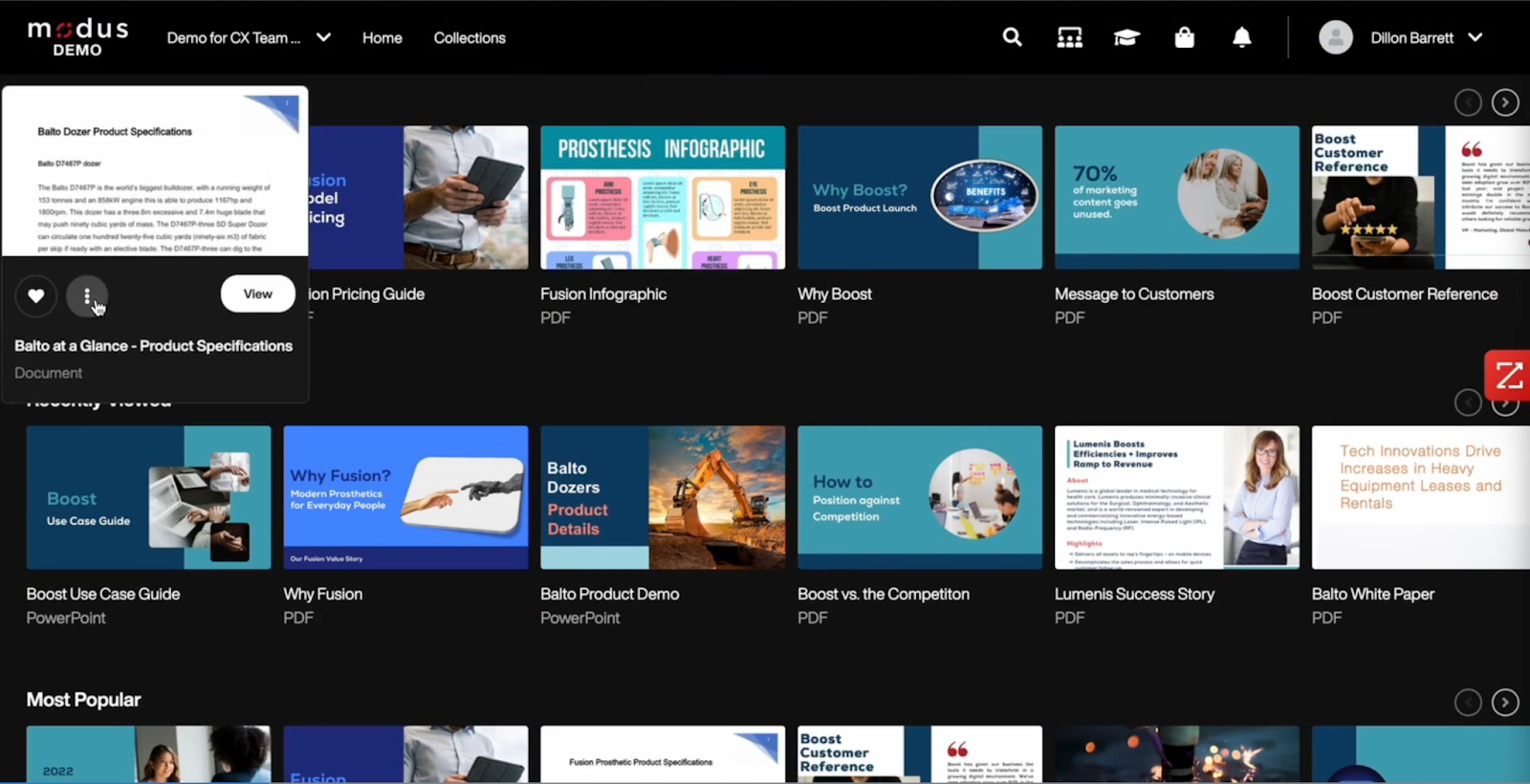Click the Boost Customer Reference title

(x=1405, y=294)
